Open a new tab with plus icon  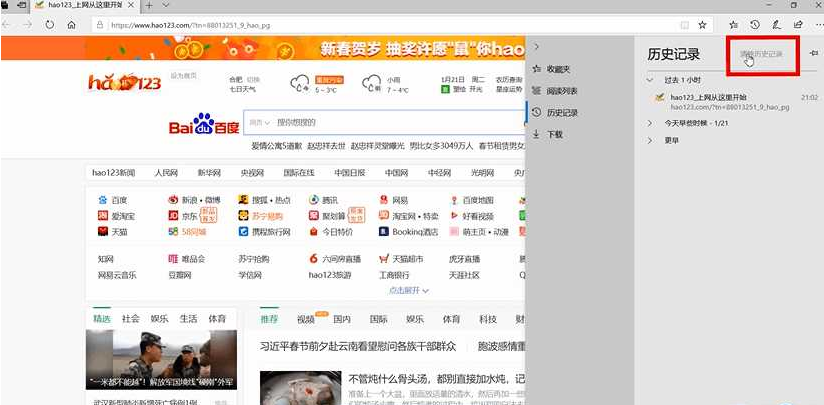149,5
